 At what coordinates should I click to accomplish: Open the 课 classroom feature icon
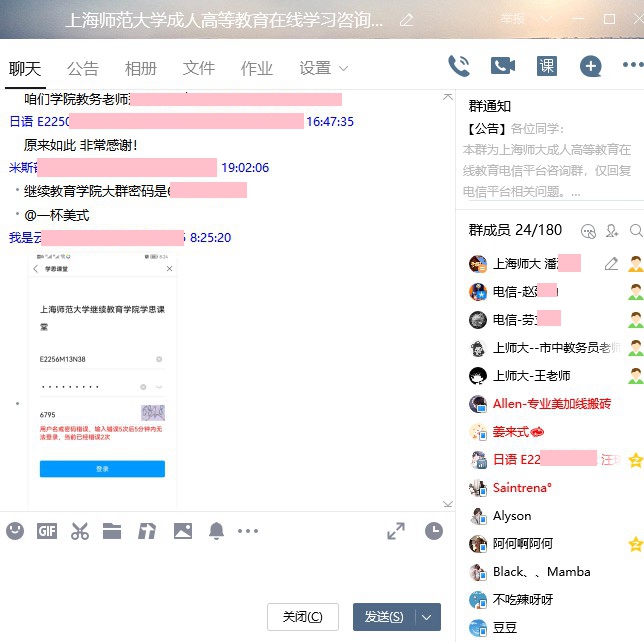546,67
